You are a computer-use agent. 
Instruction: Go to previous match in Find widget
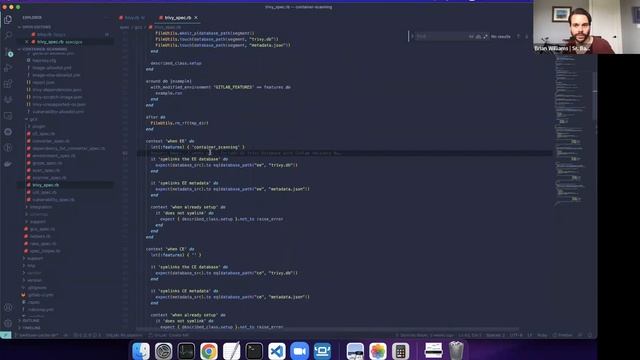(518, 36)
